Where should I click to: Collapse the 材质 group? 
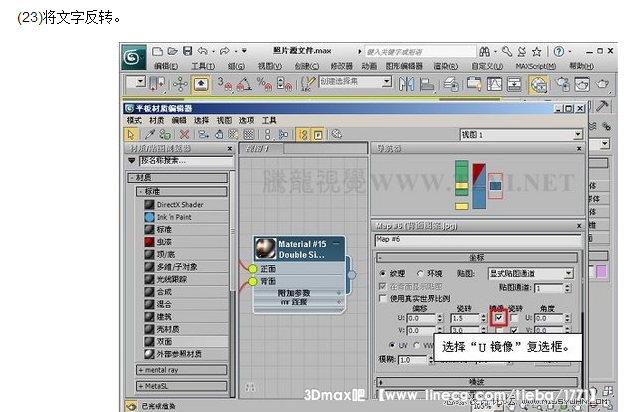(178, 178)
